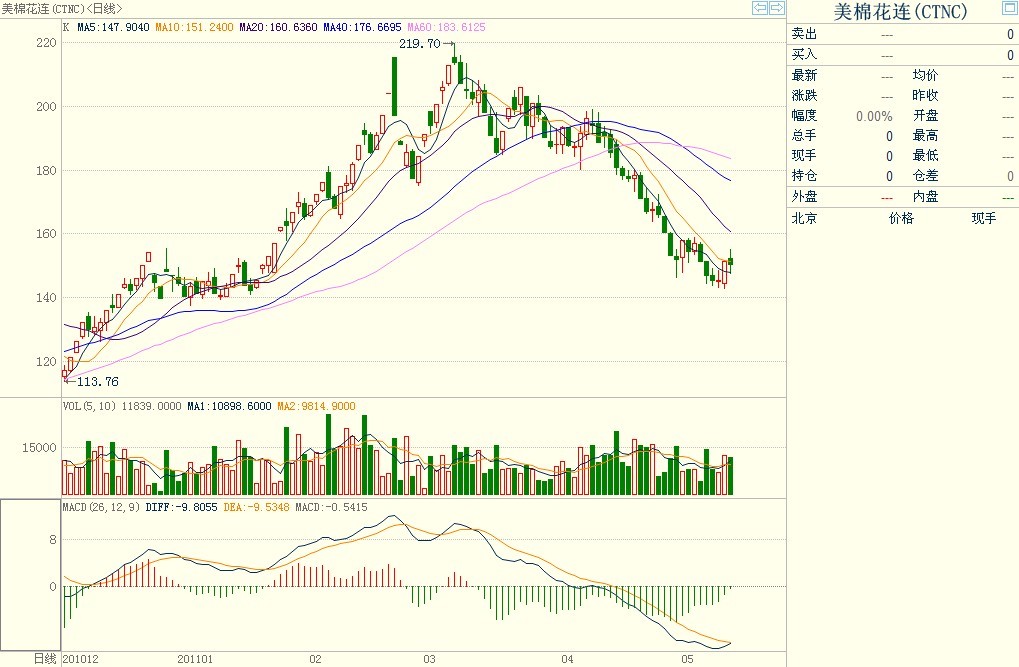Click the panel icon beside 美棉花连 title
Image resolution: width=1019 pixels, height=667 pixels.
point(1008,9)
